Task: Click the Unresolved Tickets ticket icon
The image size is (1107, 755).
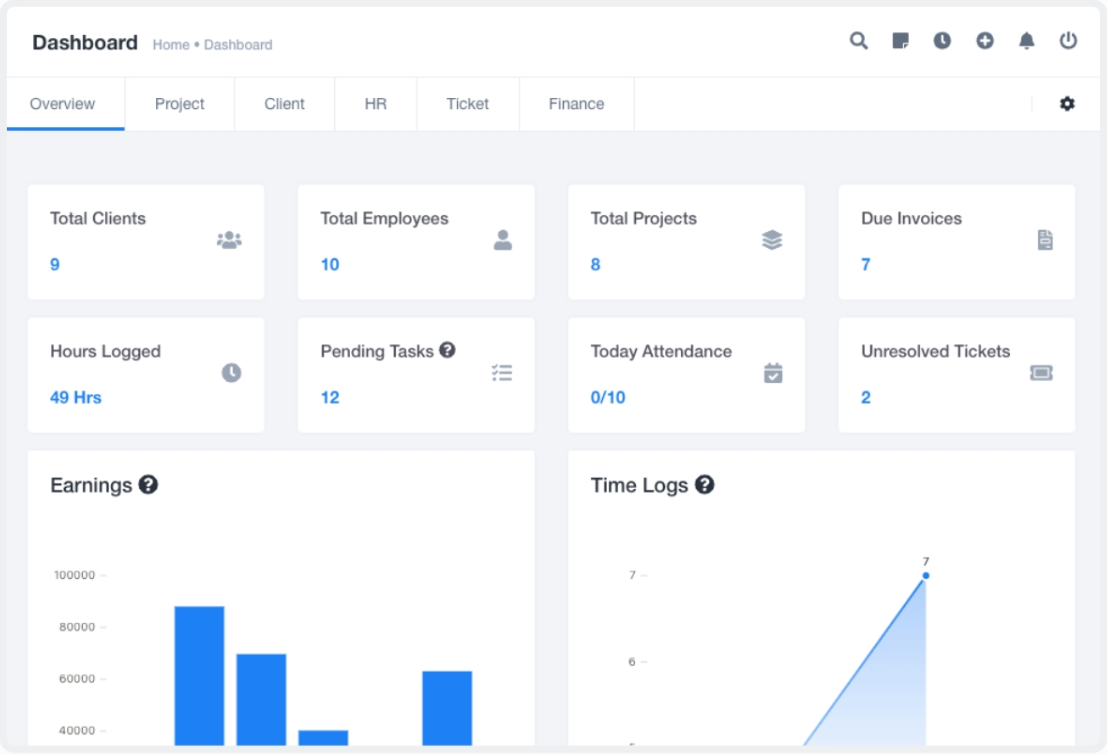Action: (x=1041, y=373)
